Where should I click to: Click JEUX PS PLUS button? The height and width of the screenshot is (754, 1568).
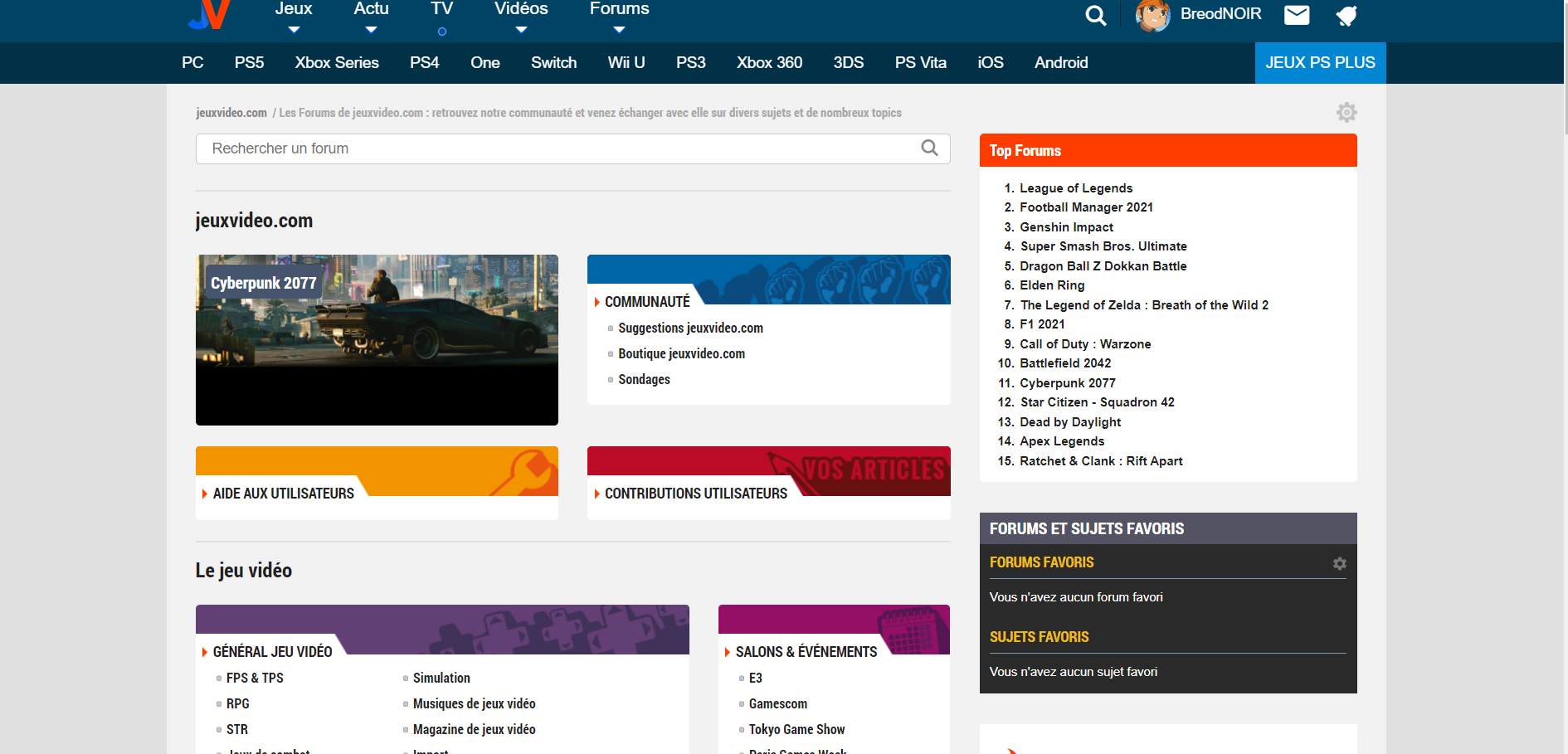[1320, 63]
